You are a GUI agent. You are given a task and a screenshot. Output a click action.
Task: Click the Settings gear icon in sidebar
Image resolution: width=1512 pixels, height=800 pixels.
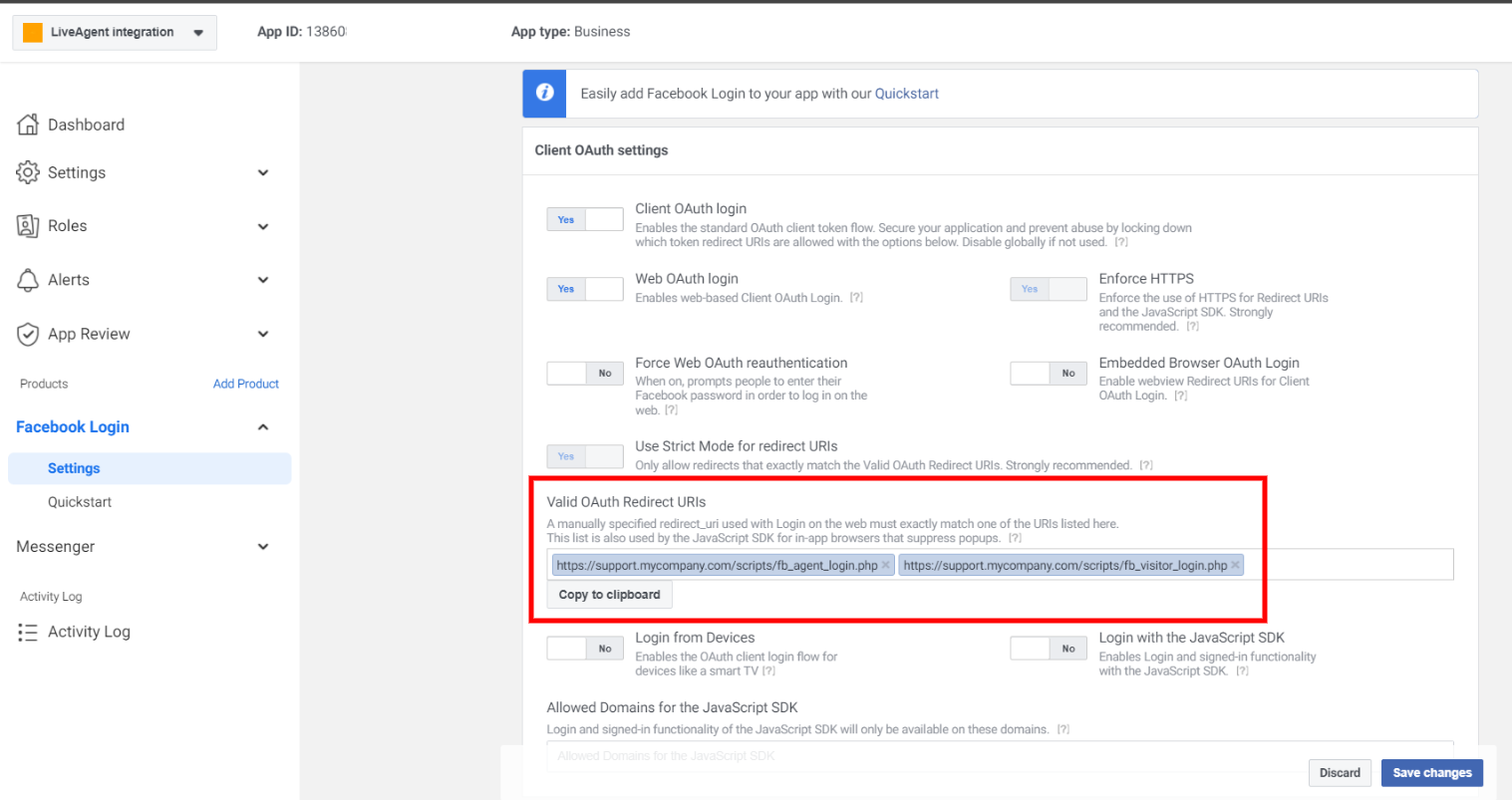[x=30, y=171]
